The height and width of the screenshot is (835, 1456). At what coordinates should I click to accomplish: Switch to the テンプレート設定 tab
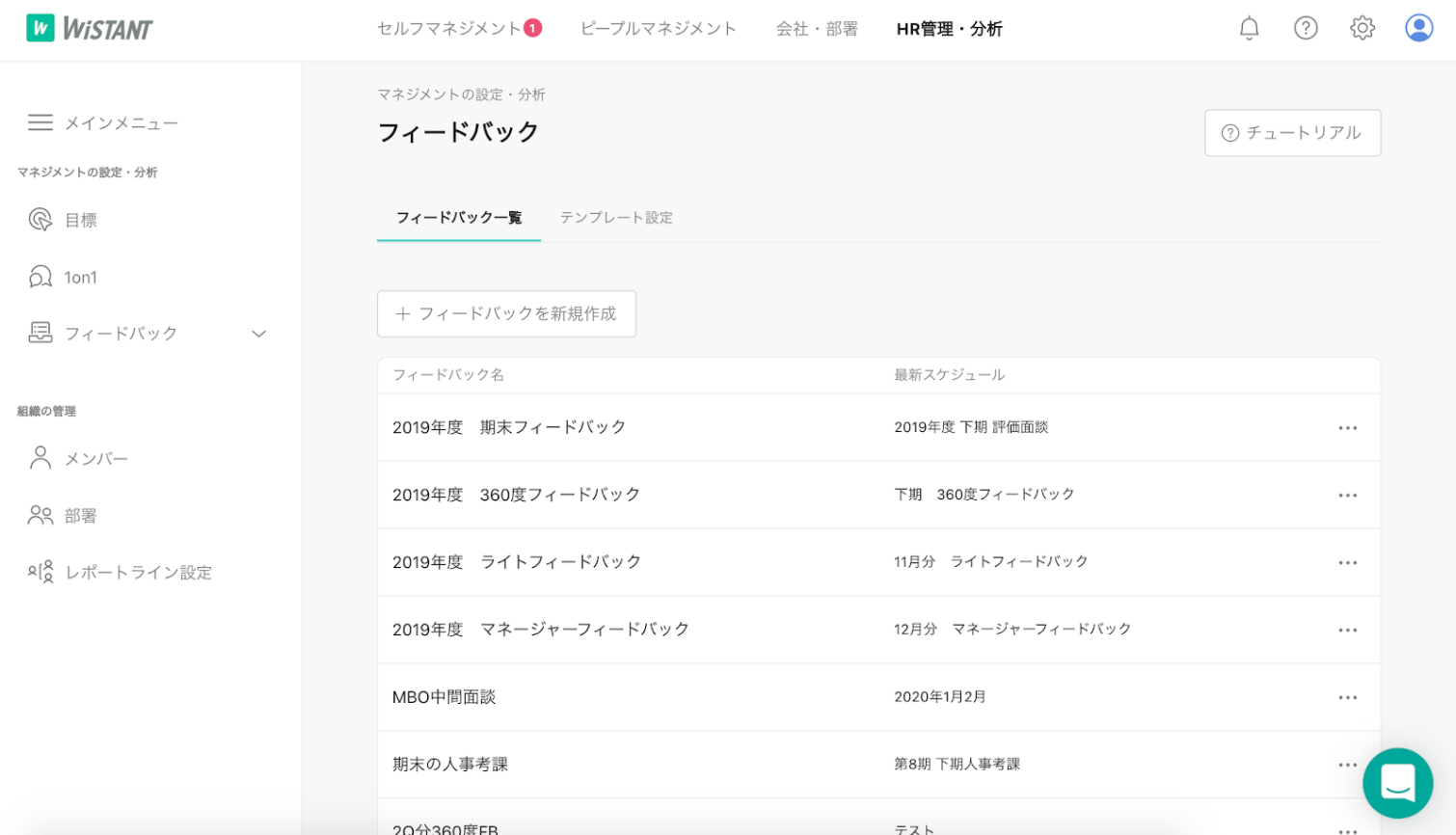coord(616,218)
